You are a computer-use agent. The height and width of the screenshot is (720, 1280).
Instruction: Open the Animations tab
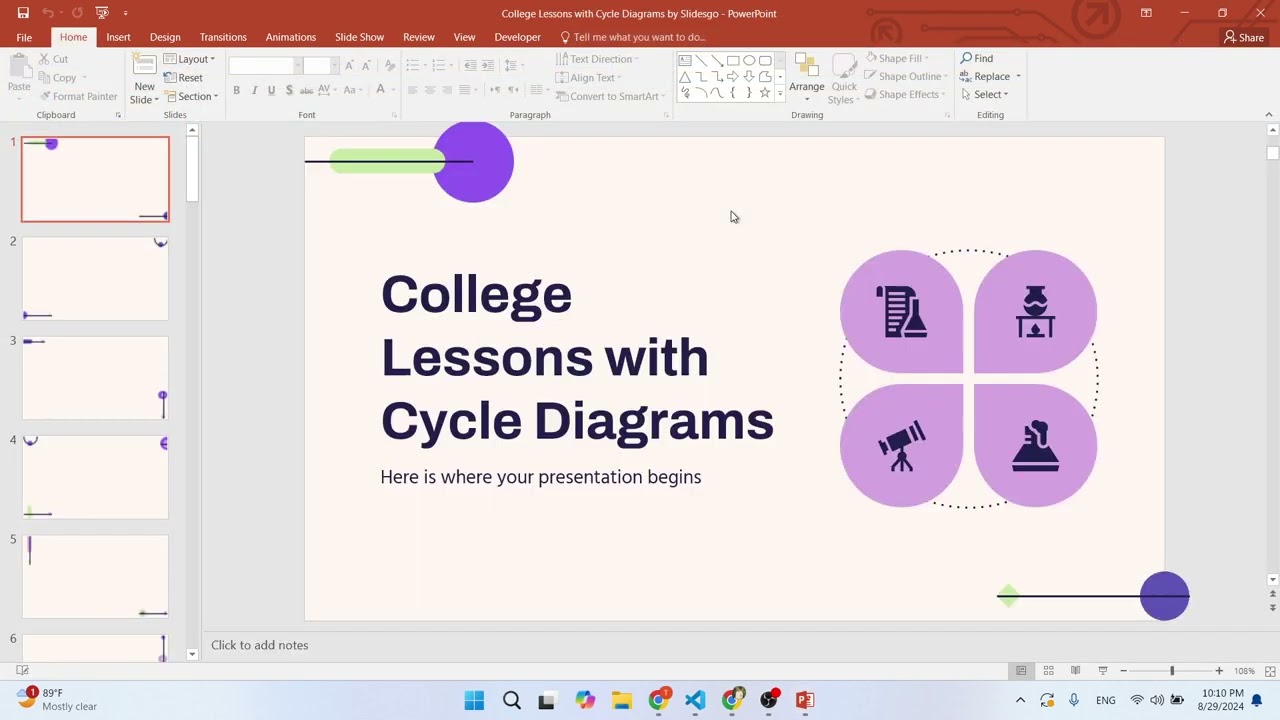[x=291, y=37]
